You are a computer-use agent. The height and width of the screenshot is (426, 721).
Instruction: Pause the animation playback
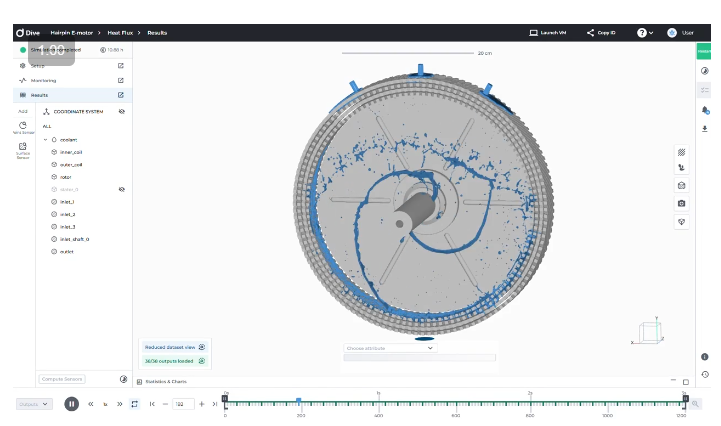coord(72,404)
